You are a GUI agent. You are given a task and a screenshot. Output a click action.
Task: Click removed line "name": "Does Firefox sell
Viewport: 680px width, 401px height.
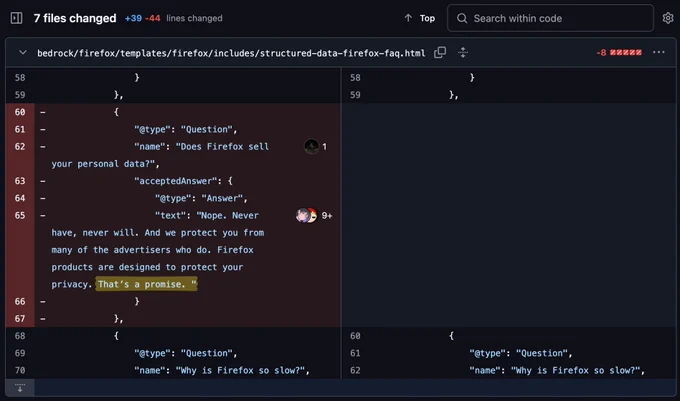tap(202, 147)
